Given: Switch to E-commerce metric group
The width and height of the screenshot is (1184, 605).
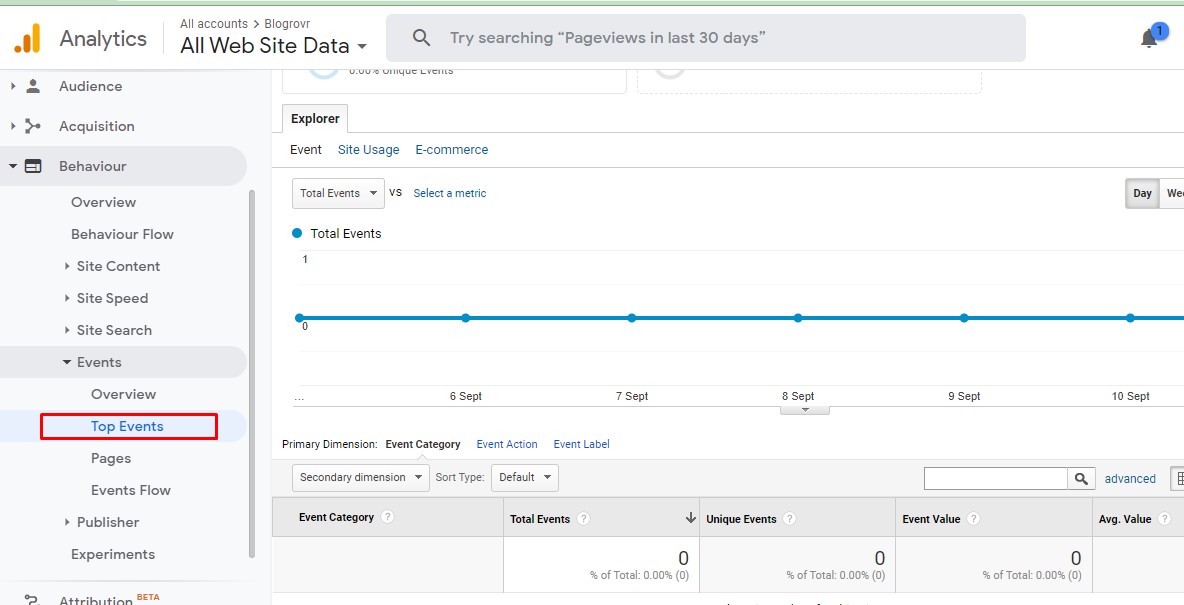Looking at the screenshot, I should coord(452,150).
